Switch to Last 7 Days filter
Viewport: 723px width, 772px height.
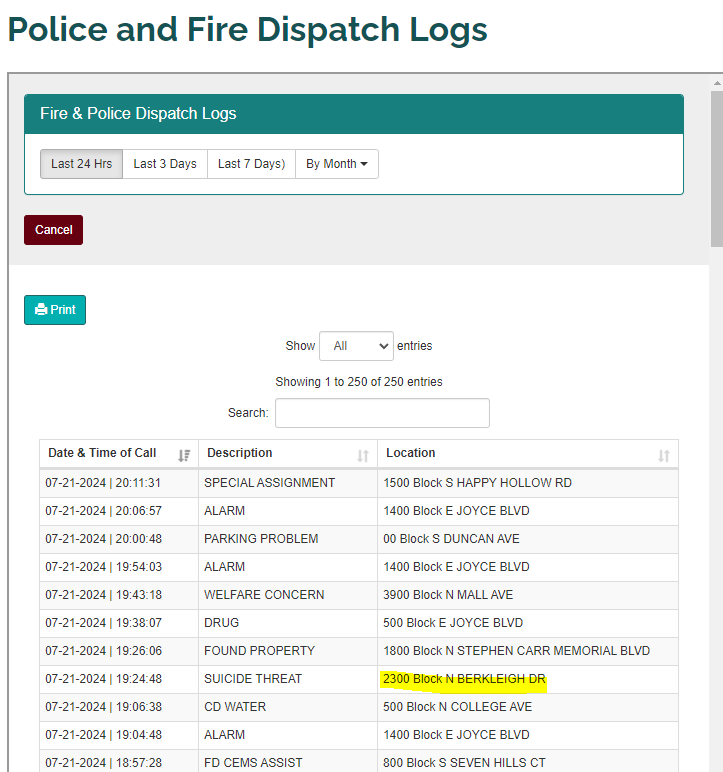coord(251,164)
